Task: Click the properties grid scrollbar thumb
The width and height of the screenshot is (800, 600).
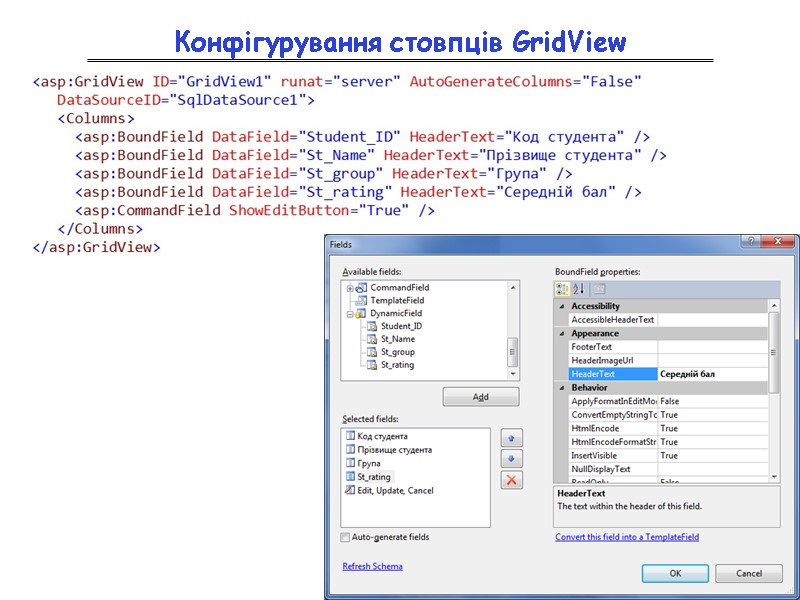Action: tap(774, 353)
